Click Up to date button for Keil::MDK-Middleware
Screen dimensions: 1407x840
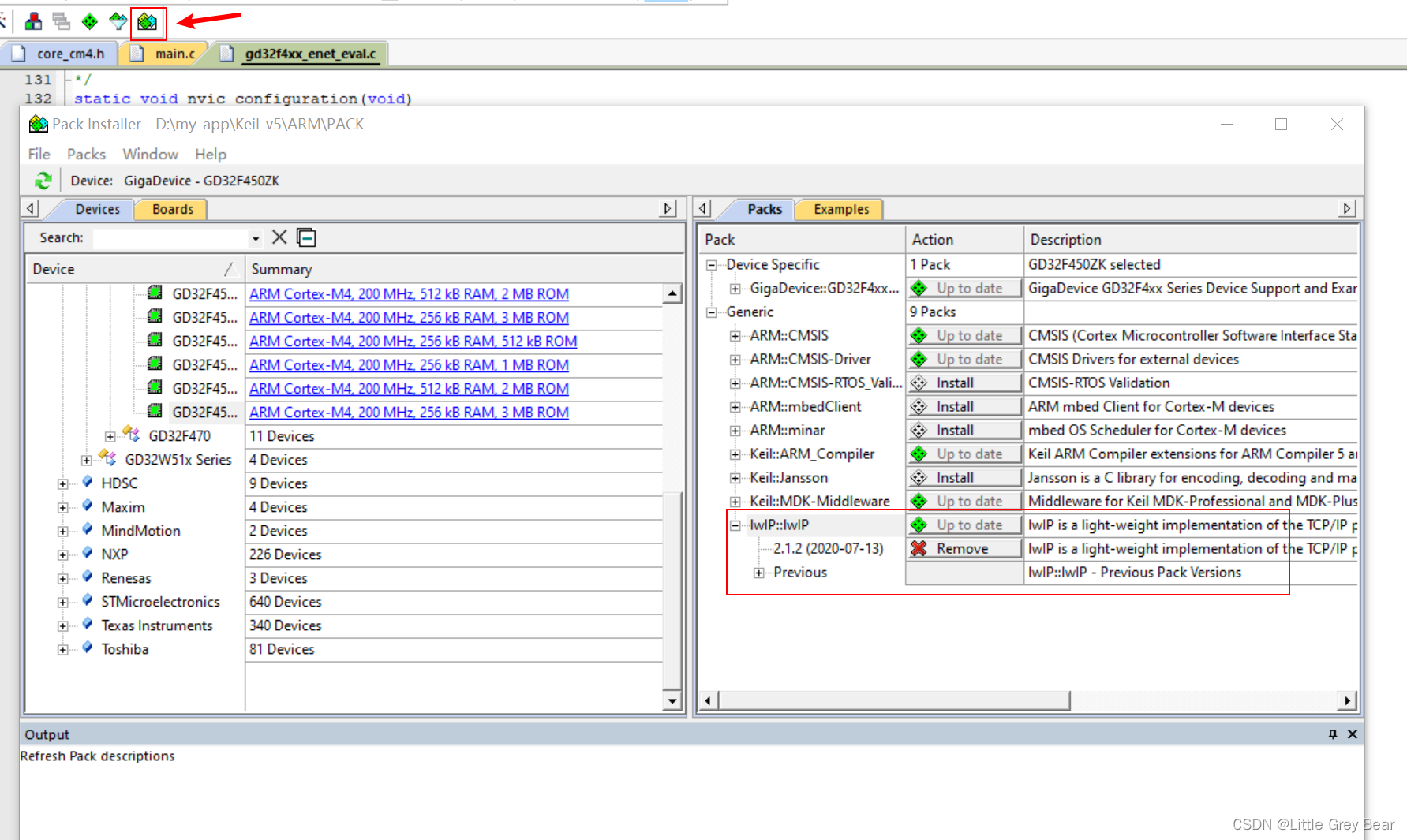coord(964,502)
